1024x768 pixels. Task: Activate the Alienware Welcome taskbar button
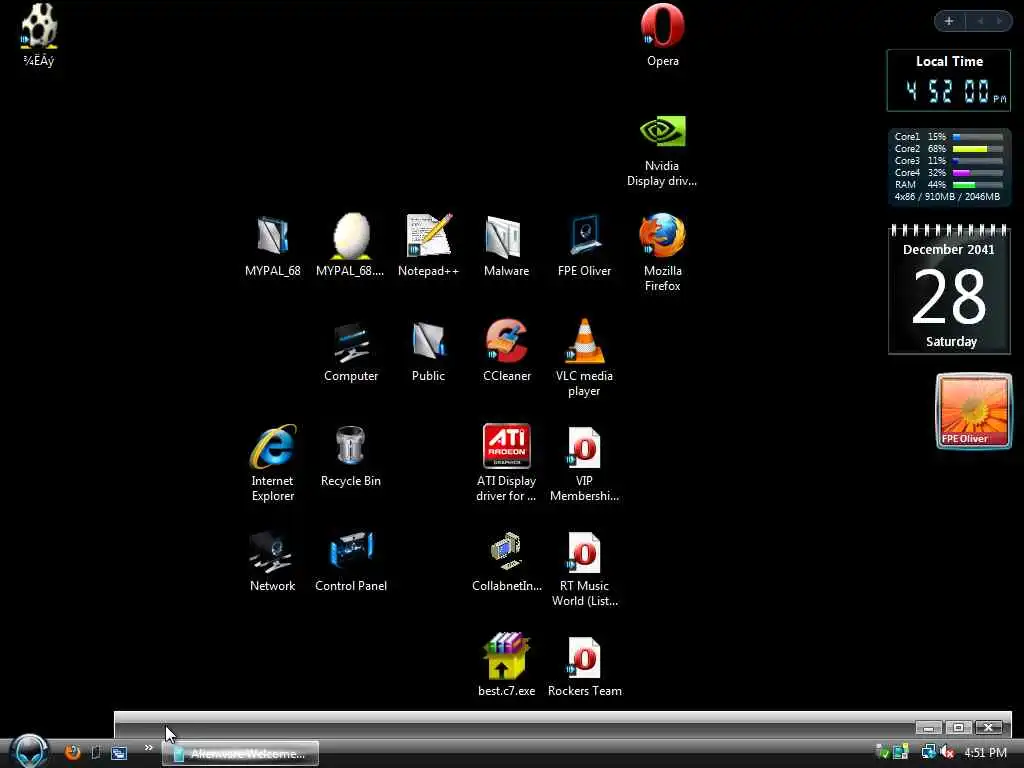click(240, 754)
